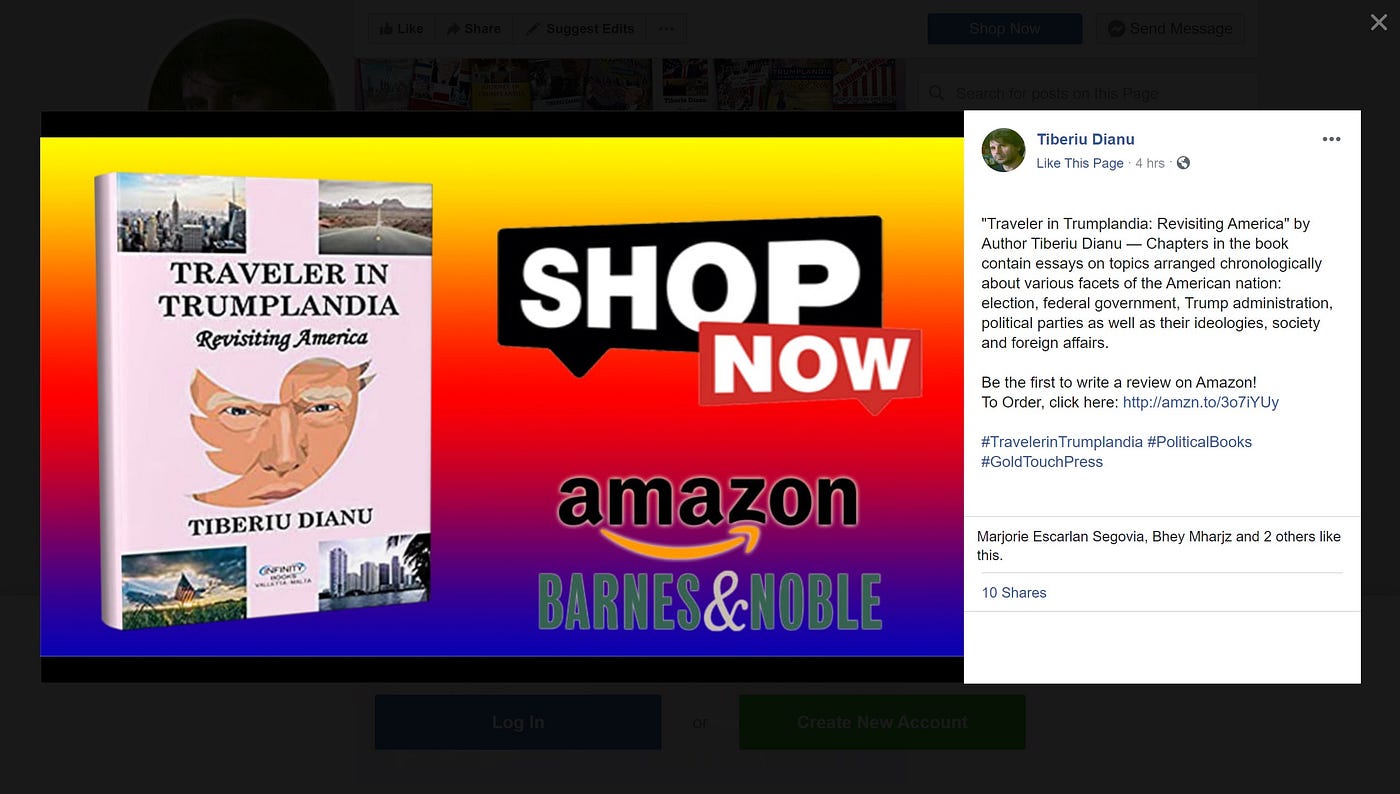Click the thumbs-up Like button in the page bar

401,29
